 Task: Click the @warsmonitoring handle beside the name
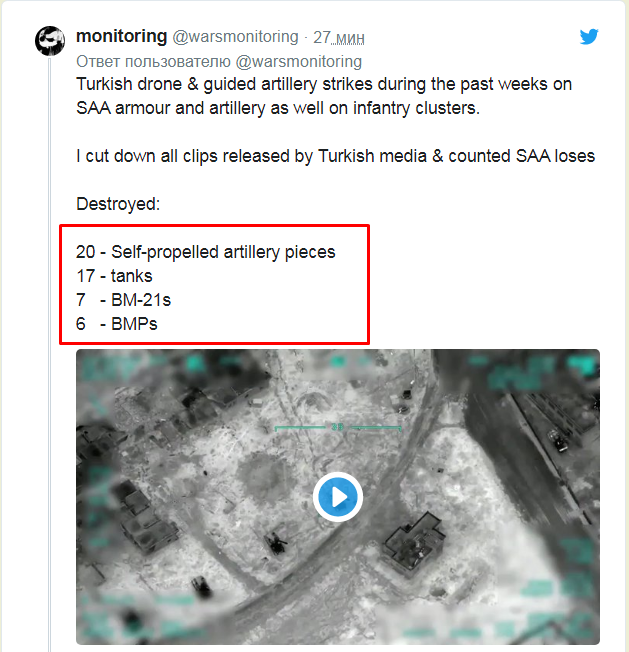pos(235,37)
